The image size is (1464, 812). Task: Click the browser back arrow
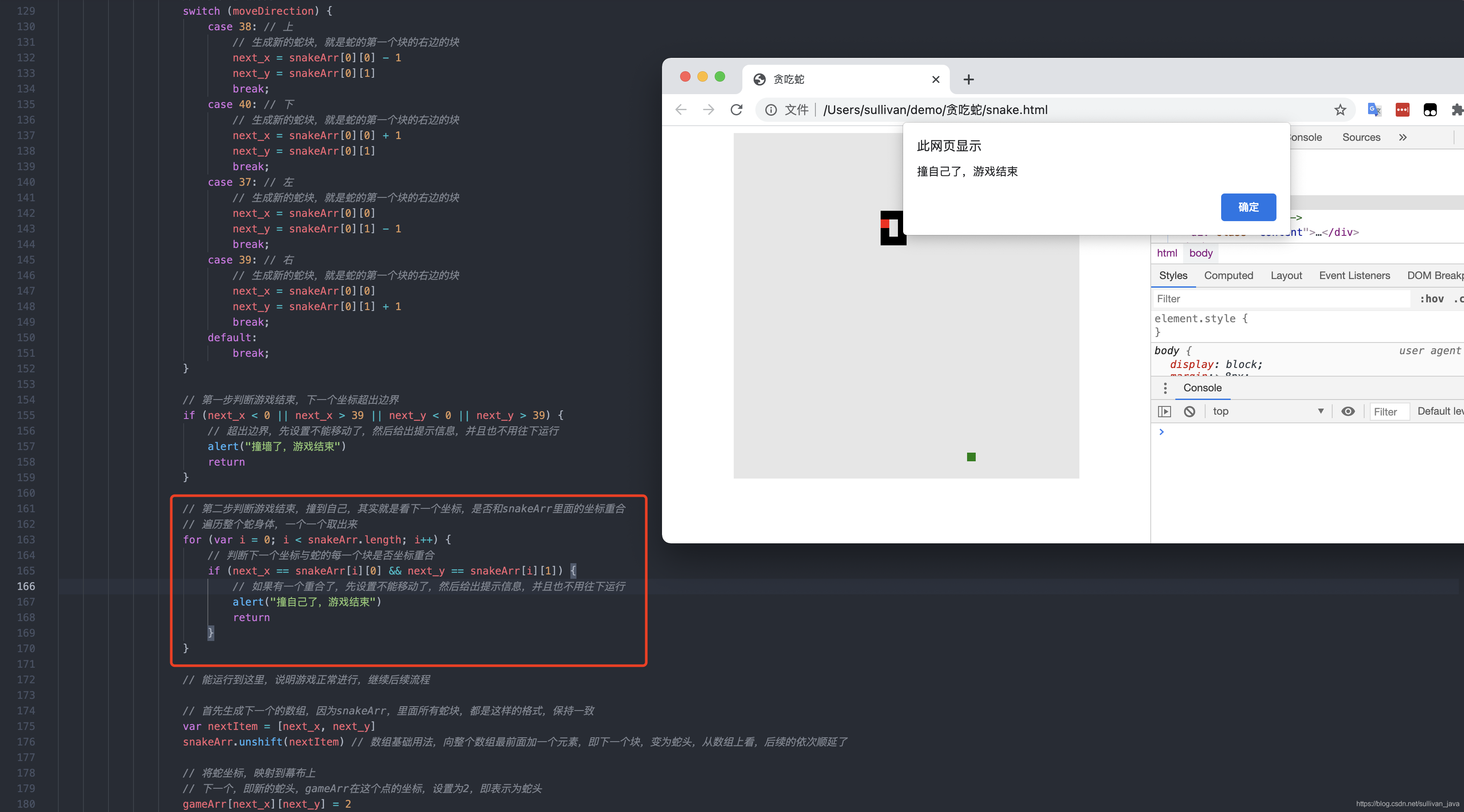click(681, 110)
